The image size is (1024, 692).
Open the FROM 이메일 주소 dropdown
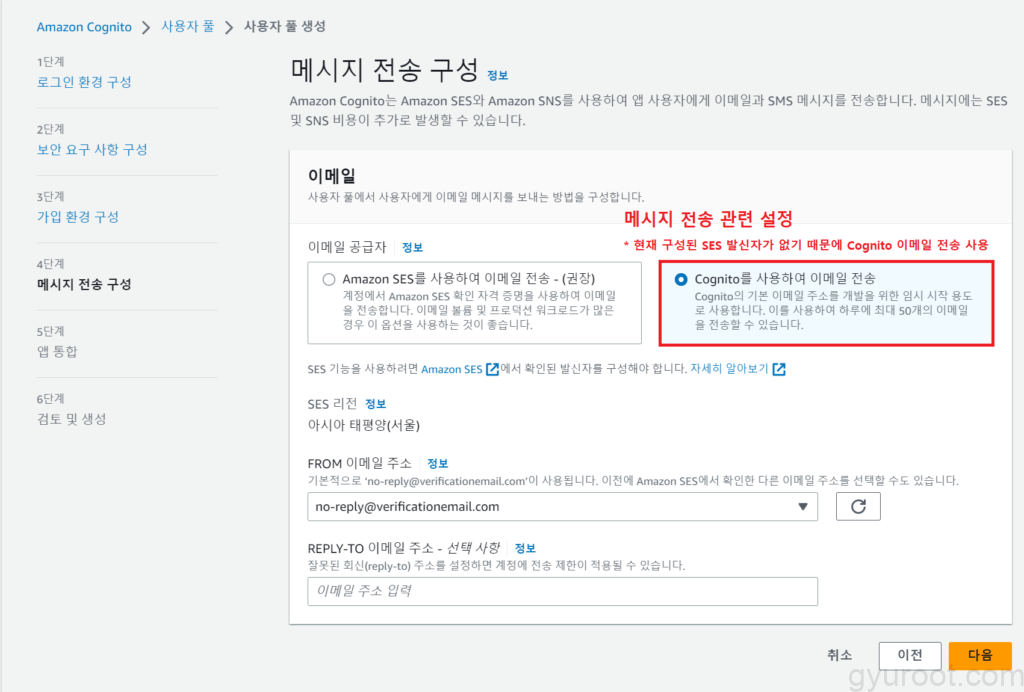(x=562, y=507)
